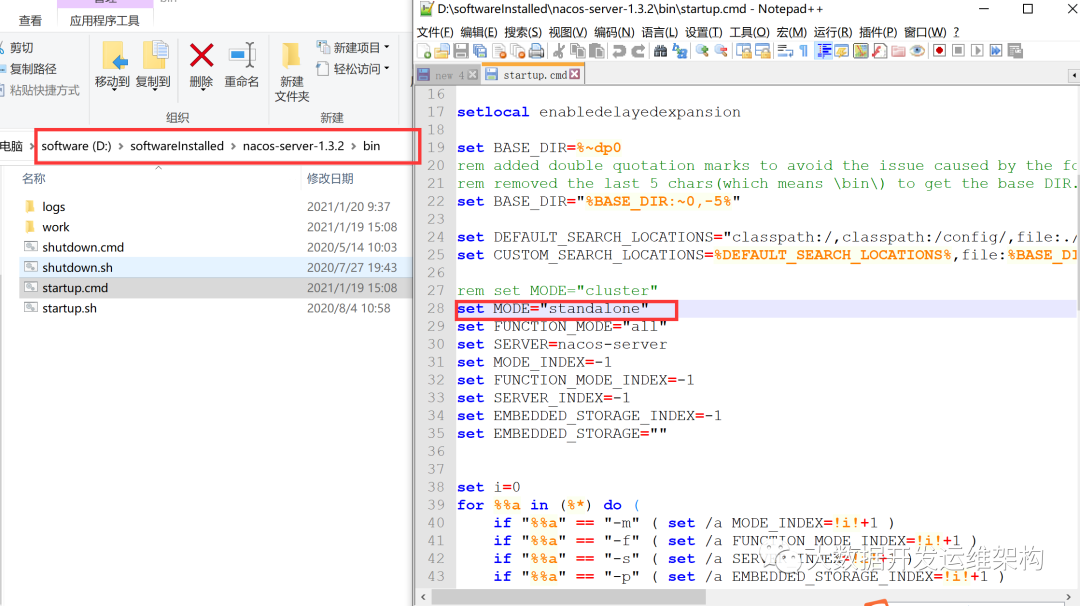Open 编码(N) menu in Notepad++
This screenshot has width=1080, height=606.
click(x=614, y=32)
